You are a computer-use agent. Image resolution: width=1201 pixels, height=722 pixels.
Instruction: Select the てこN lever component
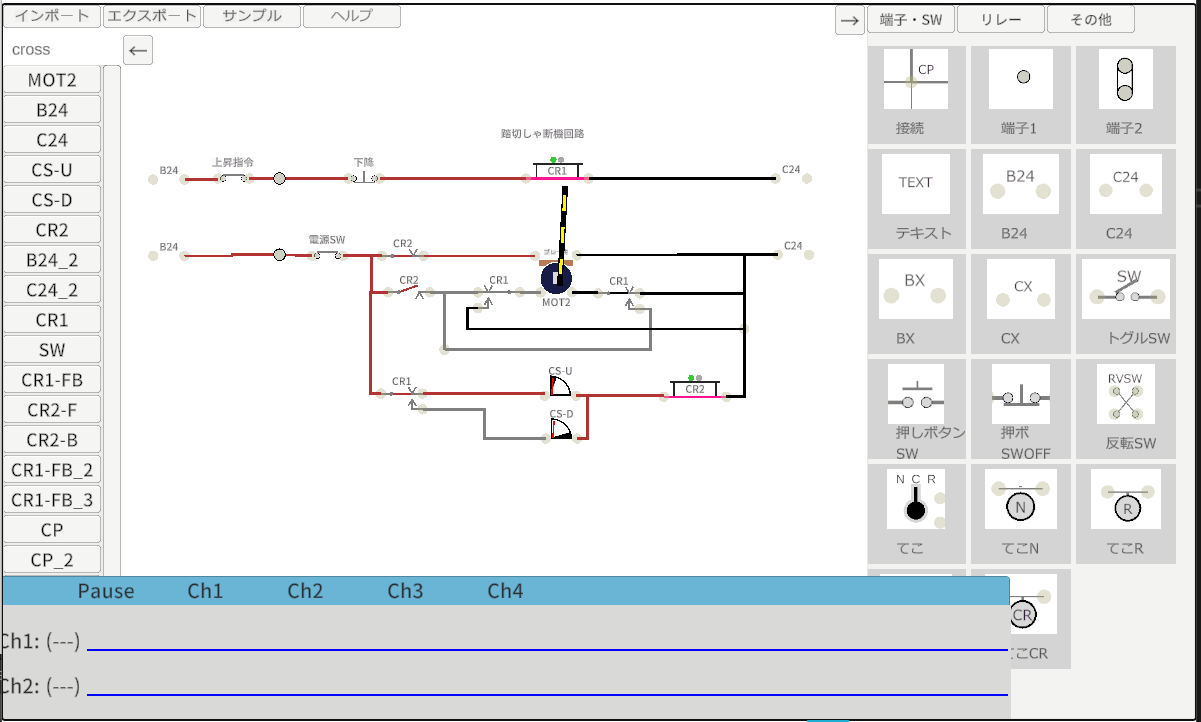1020,501
